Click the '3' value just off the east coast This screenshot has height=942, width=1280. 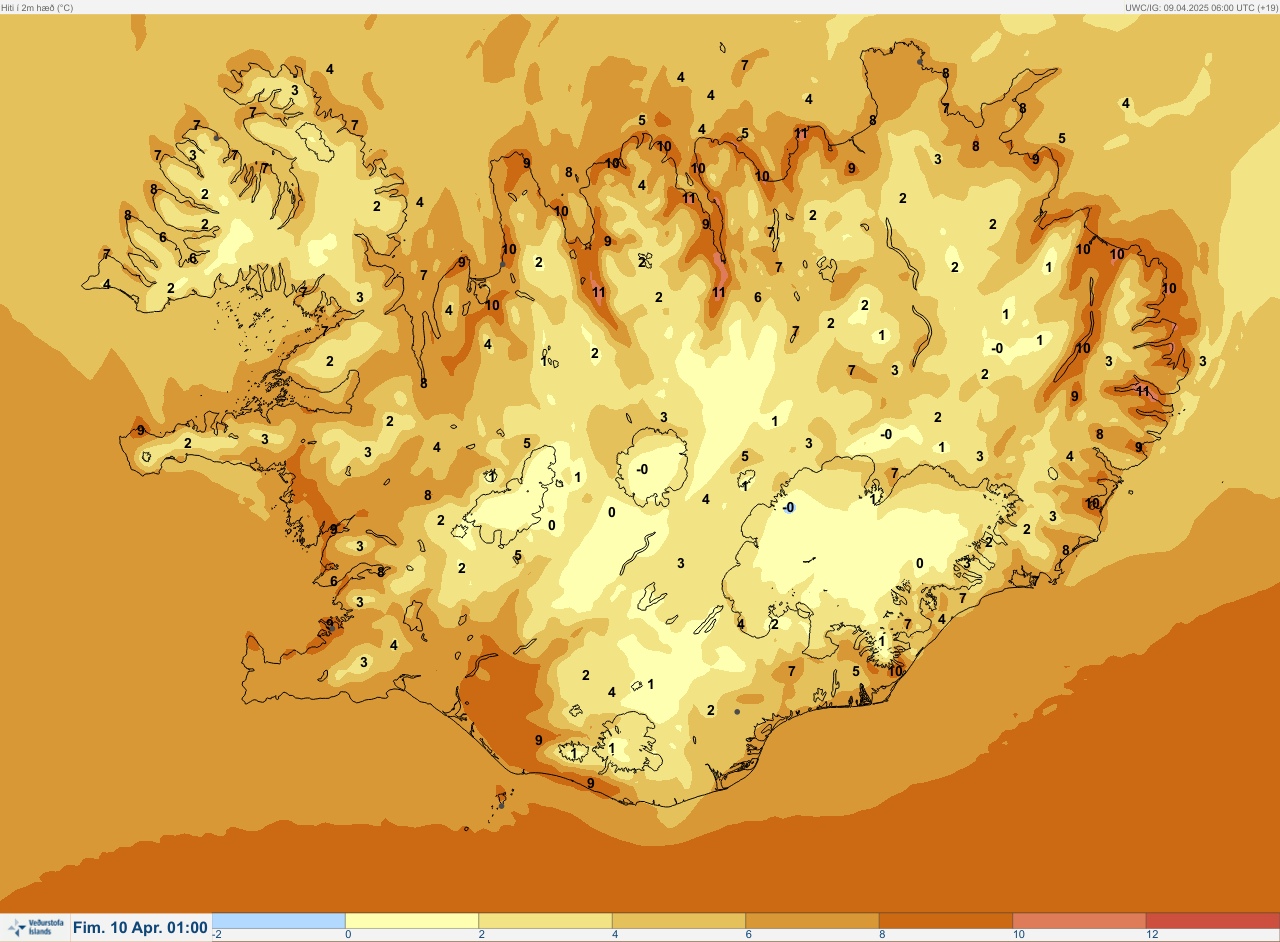click(x=1203, y=361)
